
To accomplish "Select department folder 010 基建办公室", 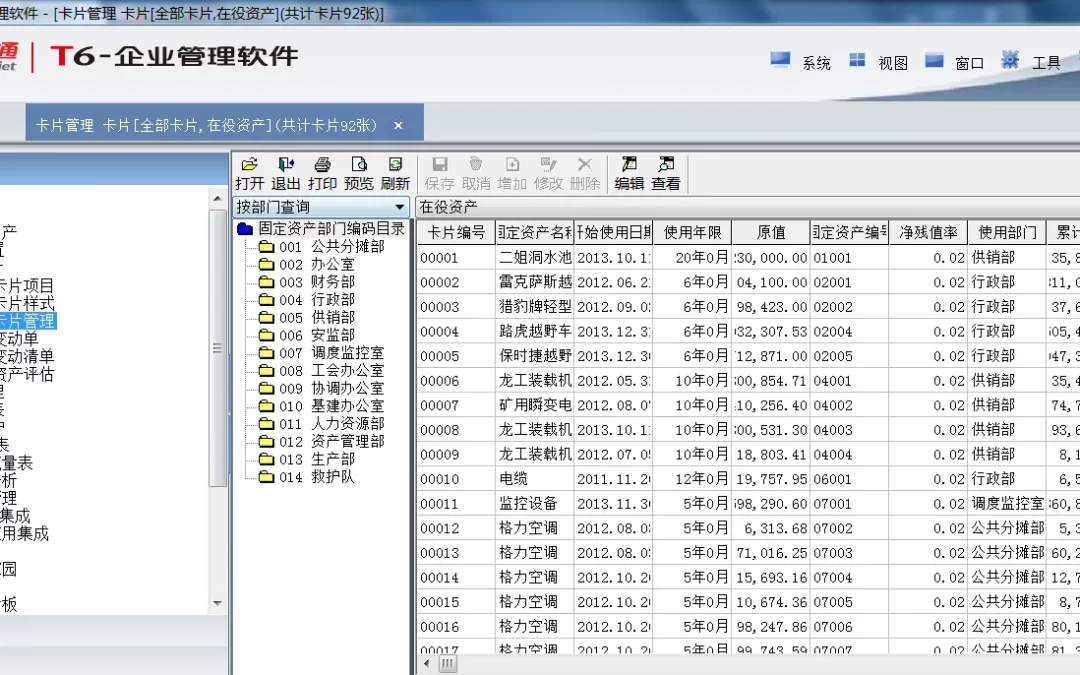I will (x=322, y=406).
